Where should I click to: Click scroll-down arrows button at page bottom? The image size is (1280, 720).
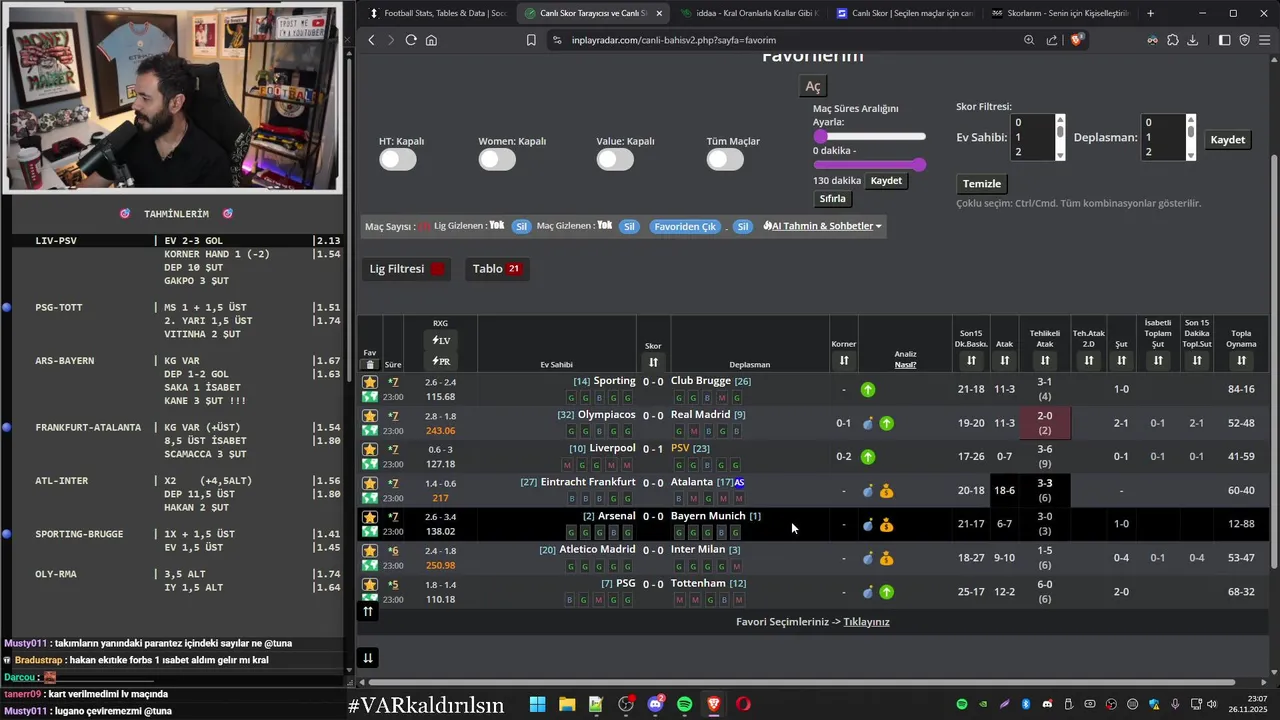click(x=368, y=657)
